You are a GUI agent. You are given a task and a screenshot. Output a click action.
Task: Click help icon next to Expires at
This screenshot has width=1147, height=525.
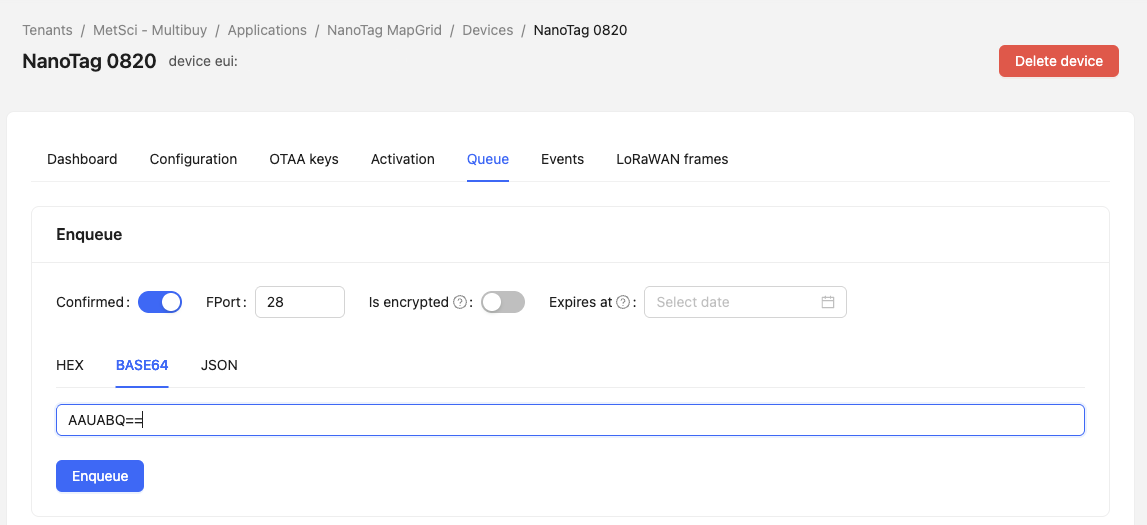(x=623, y=302)
